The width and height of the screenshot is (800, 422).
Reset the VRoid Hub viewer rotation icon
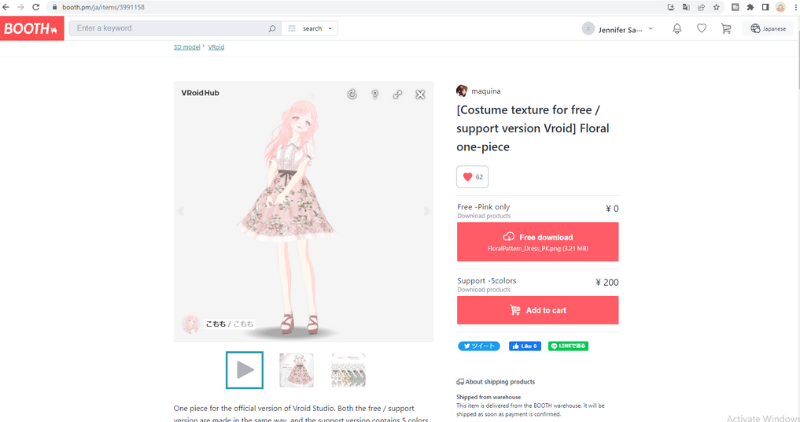352,94
